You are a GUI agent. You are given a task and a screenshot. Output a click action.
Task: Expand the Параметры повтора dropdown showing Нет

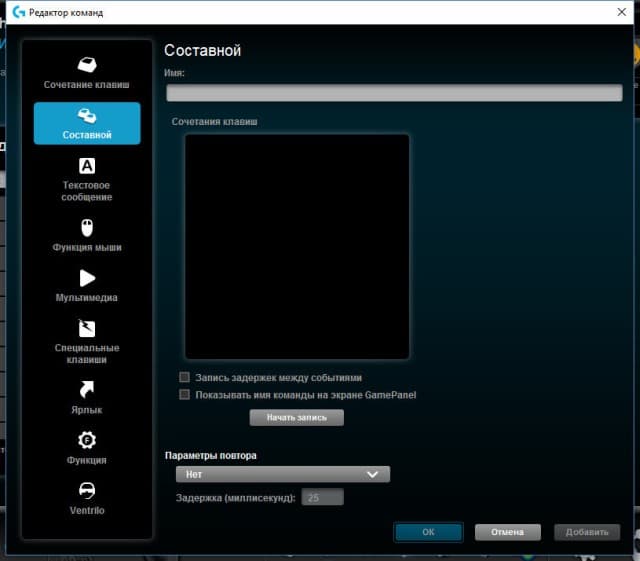[x=283, y=474]
